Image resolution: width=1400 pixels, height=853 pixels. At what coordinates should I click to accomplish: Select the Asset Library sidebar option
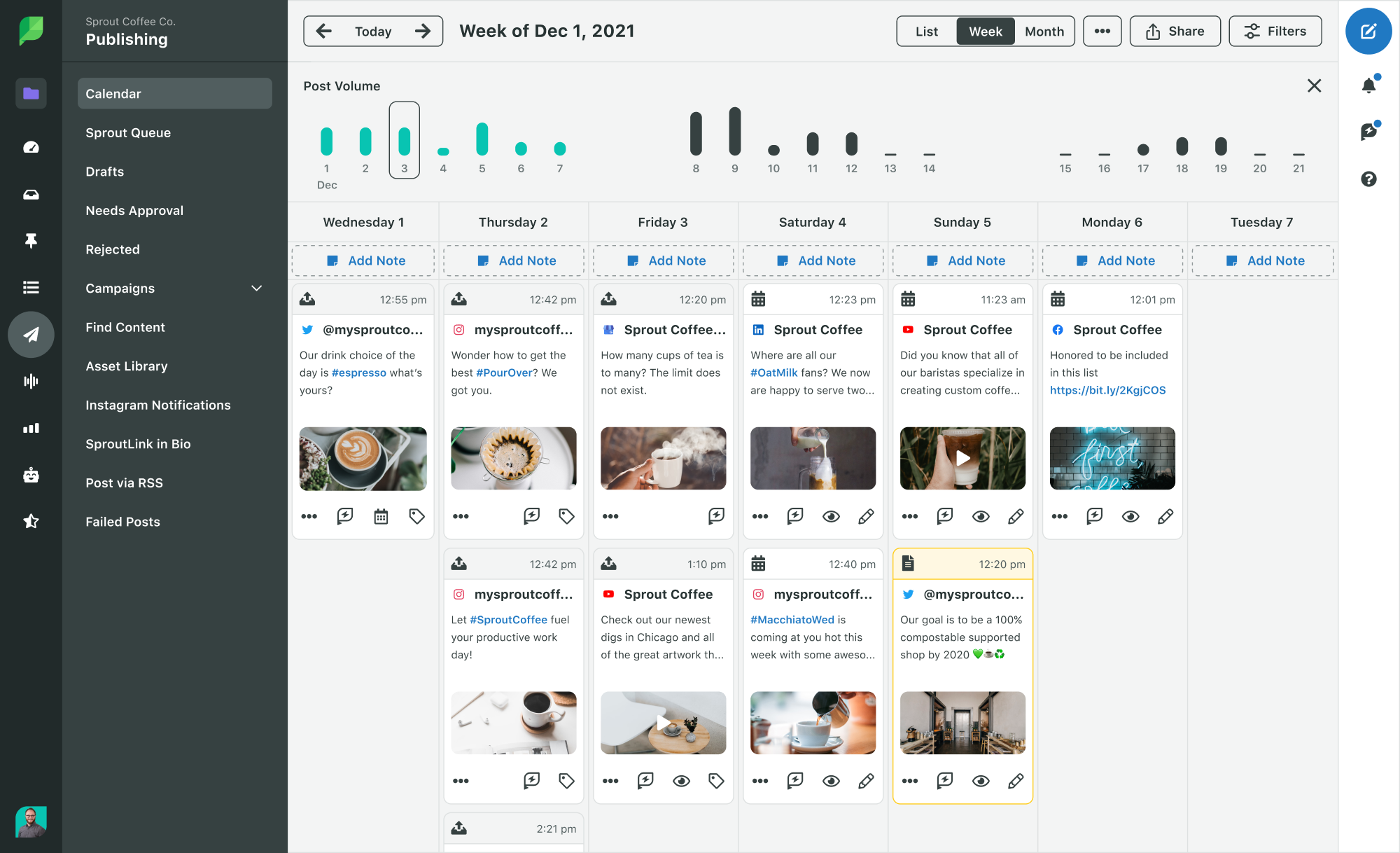pyautogui.click(x=128, y=365)
